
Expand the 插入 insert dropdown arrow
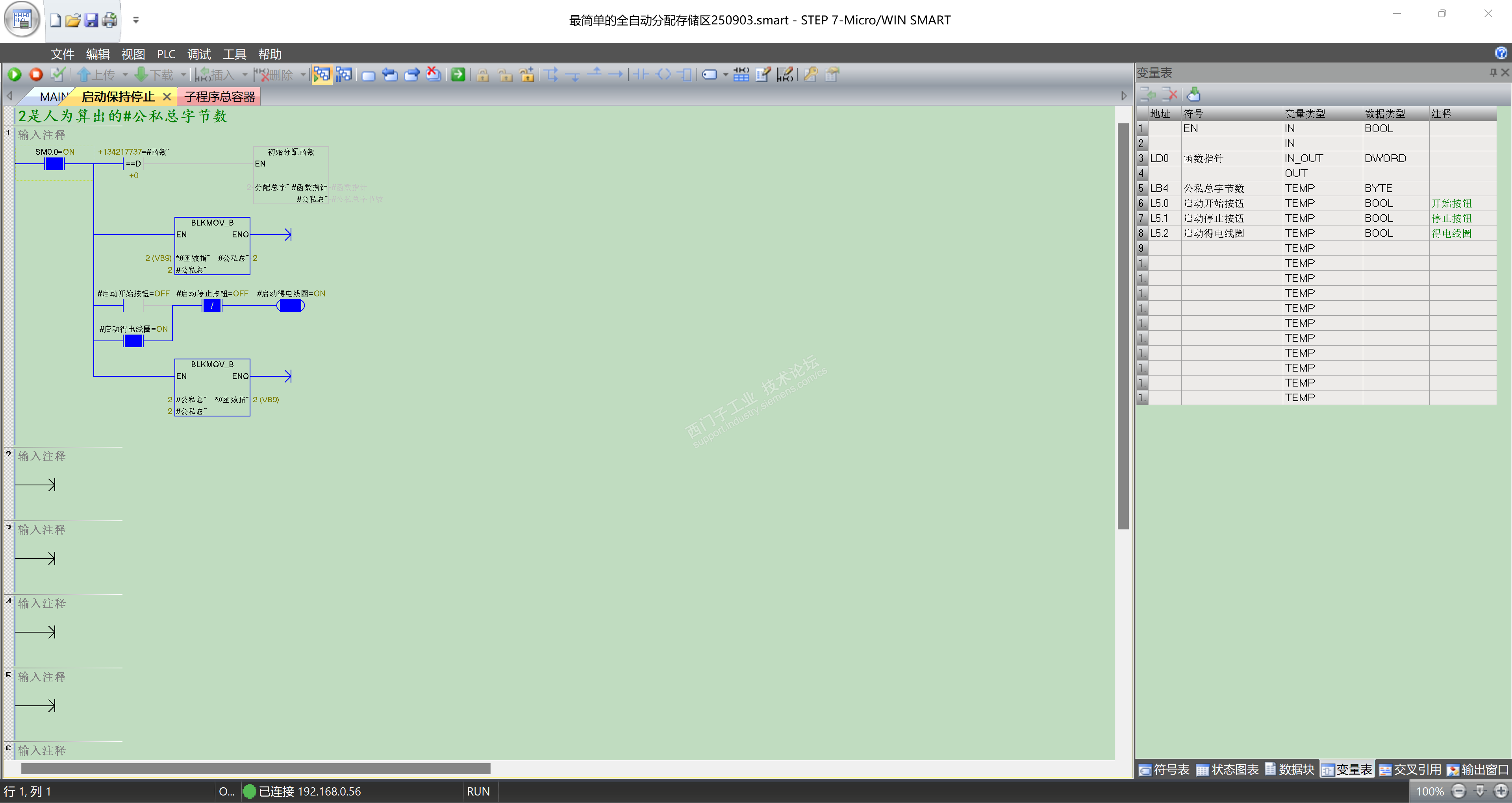(x=245, y=74)
